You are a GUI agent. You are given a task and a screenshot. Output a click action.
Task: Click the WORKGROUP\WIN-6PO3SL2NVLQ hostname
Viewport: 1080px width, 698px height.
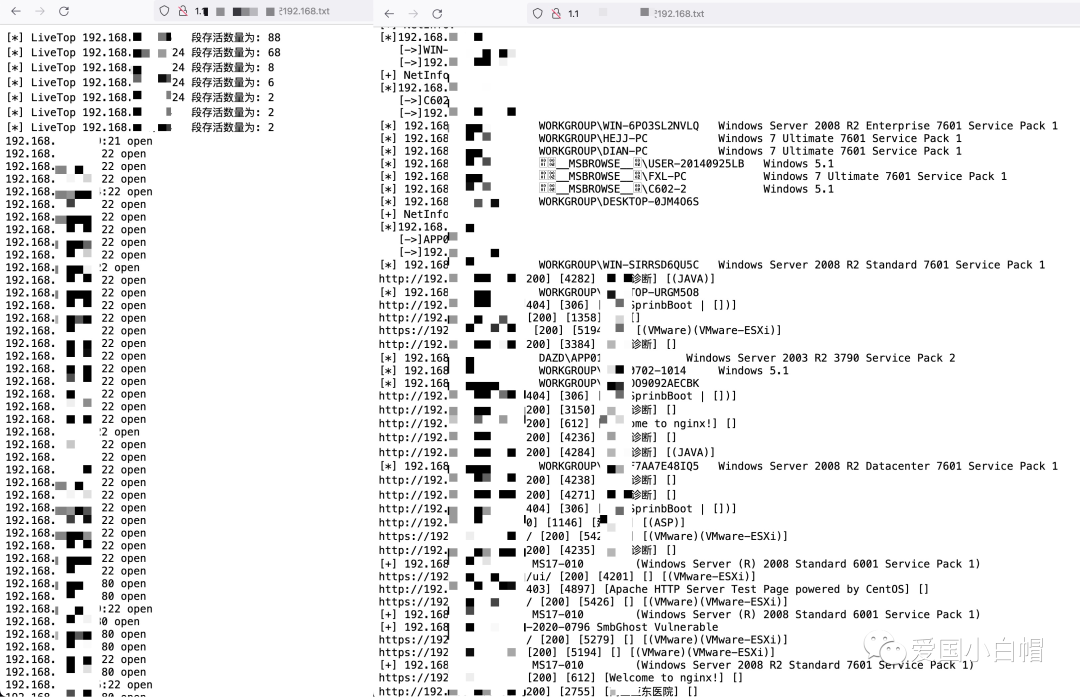(x=619, y=125)
